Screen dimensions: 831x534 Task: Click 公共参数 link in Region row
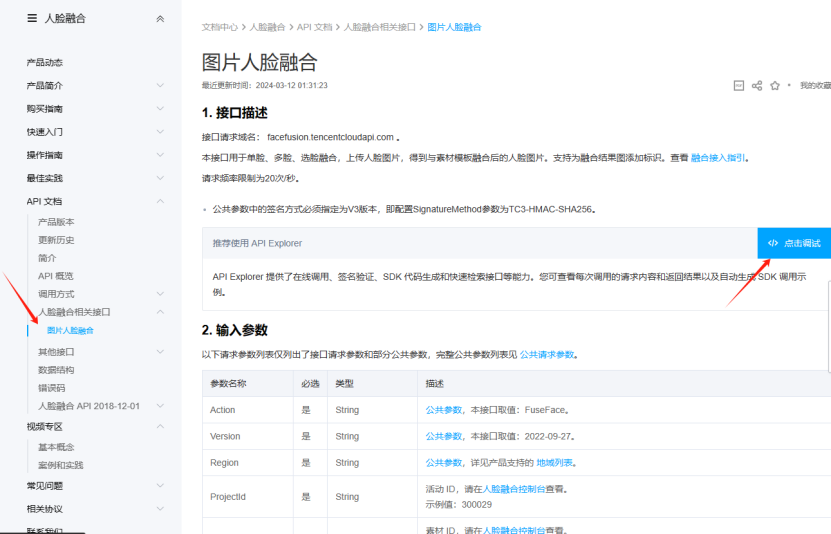[x=444, y=463]
